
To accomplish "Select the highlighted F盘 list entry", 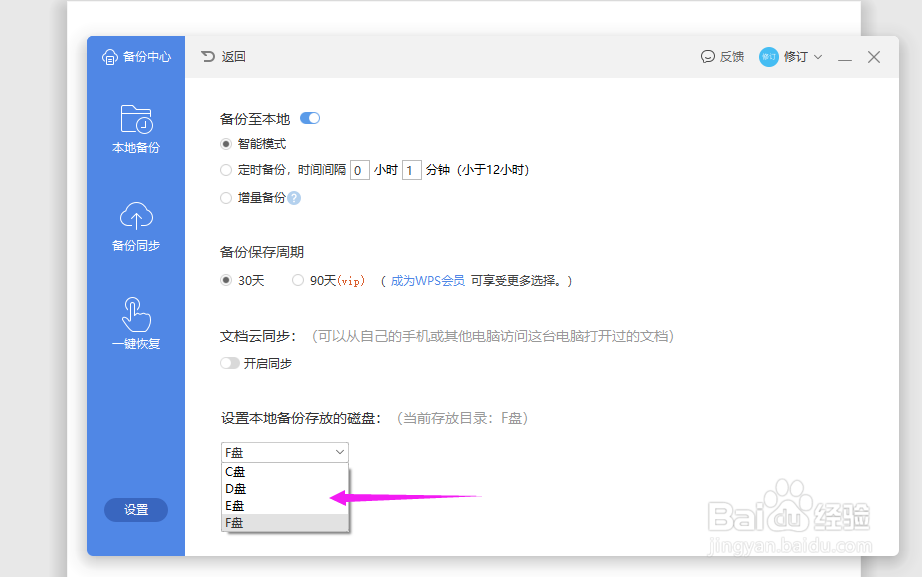I will (285, 523).
